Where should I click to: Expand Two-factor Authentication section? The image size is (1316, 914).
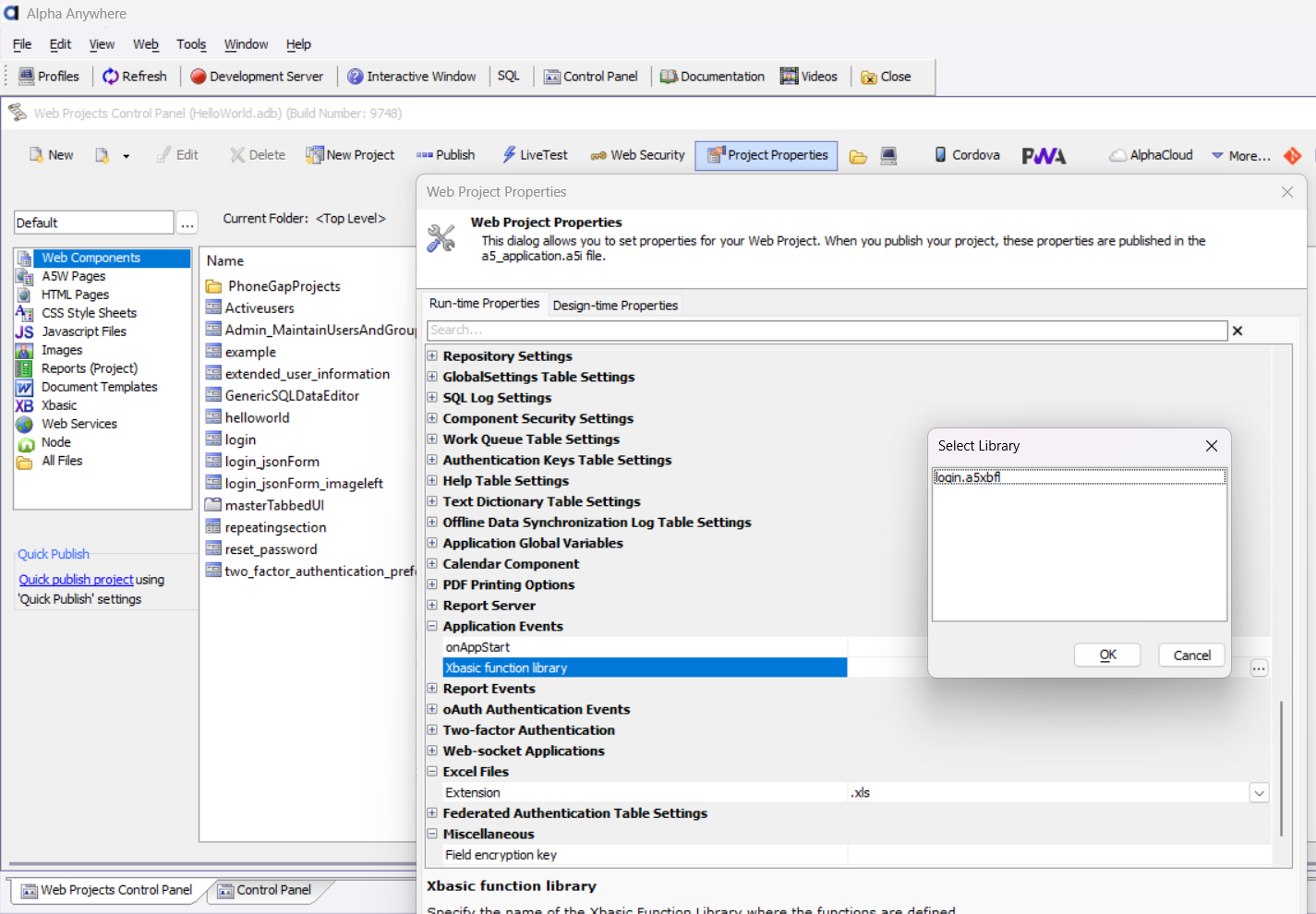pos(432,730)
